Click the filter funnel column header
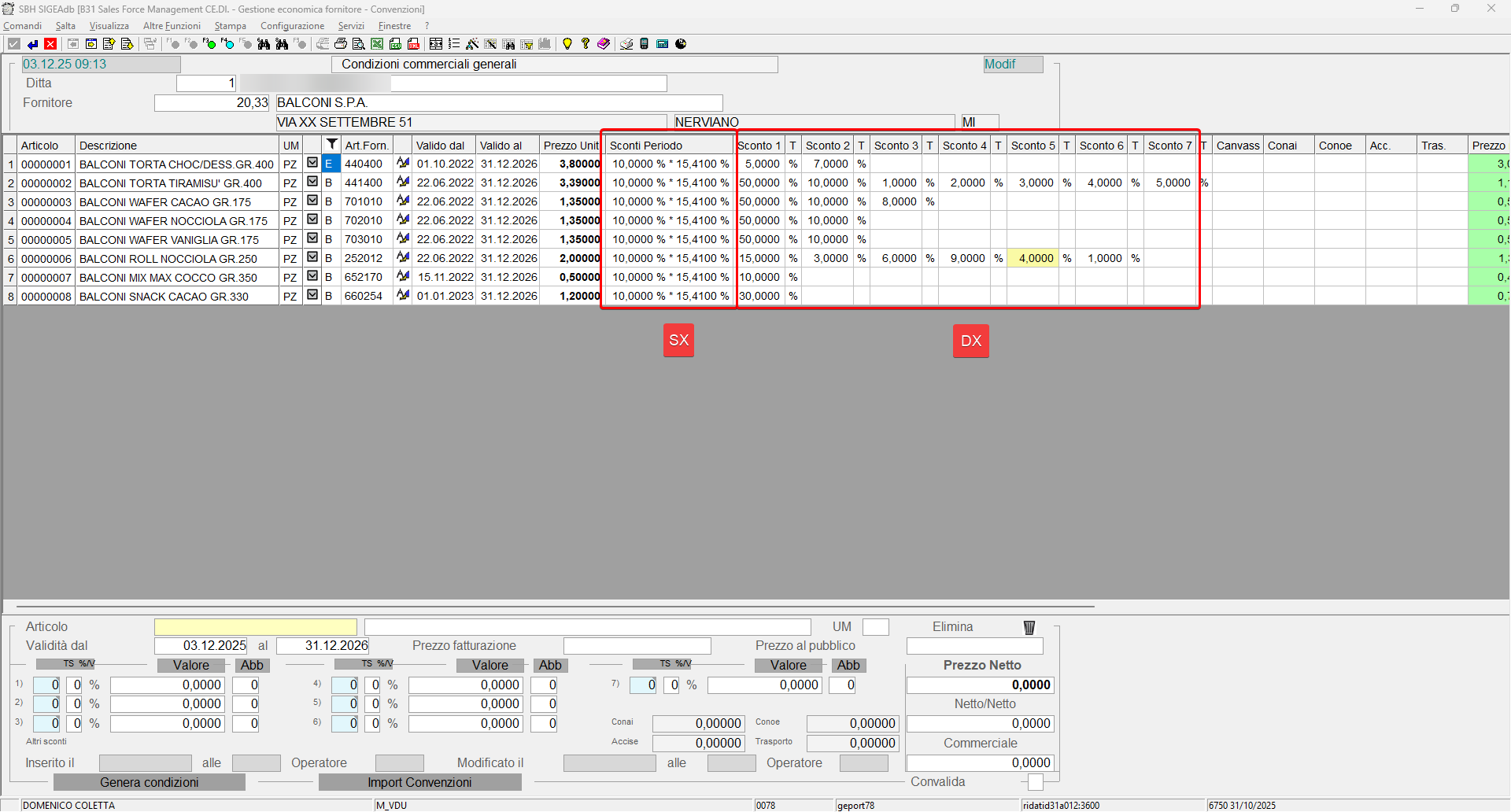This screenshot has width=1511, height=812. click(x=332, y=145)
